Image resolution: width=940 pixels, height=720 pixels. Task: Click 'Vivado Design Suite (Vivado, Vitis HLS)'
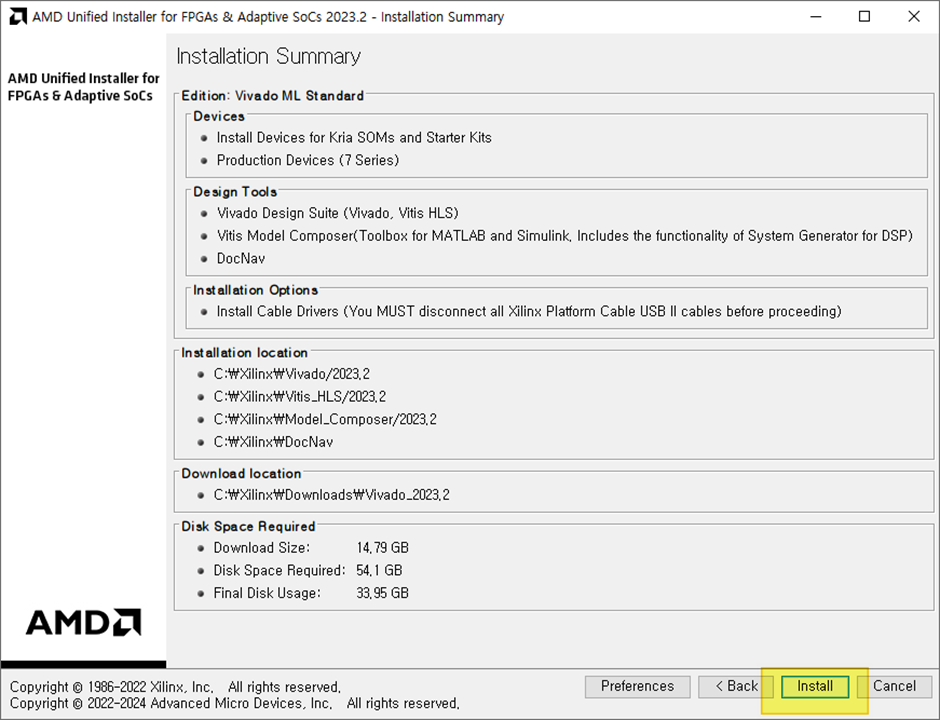tap(338, 213)
